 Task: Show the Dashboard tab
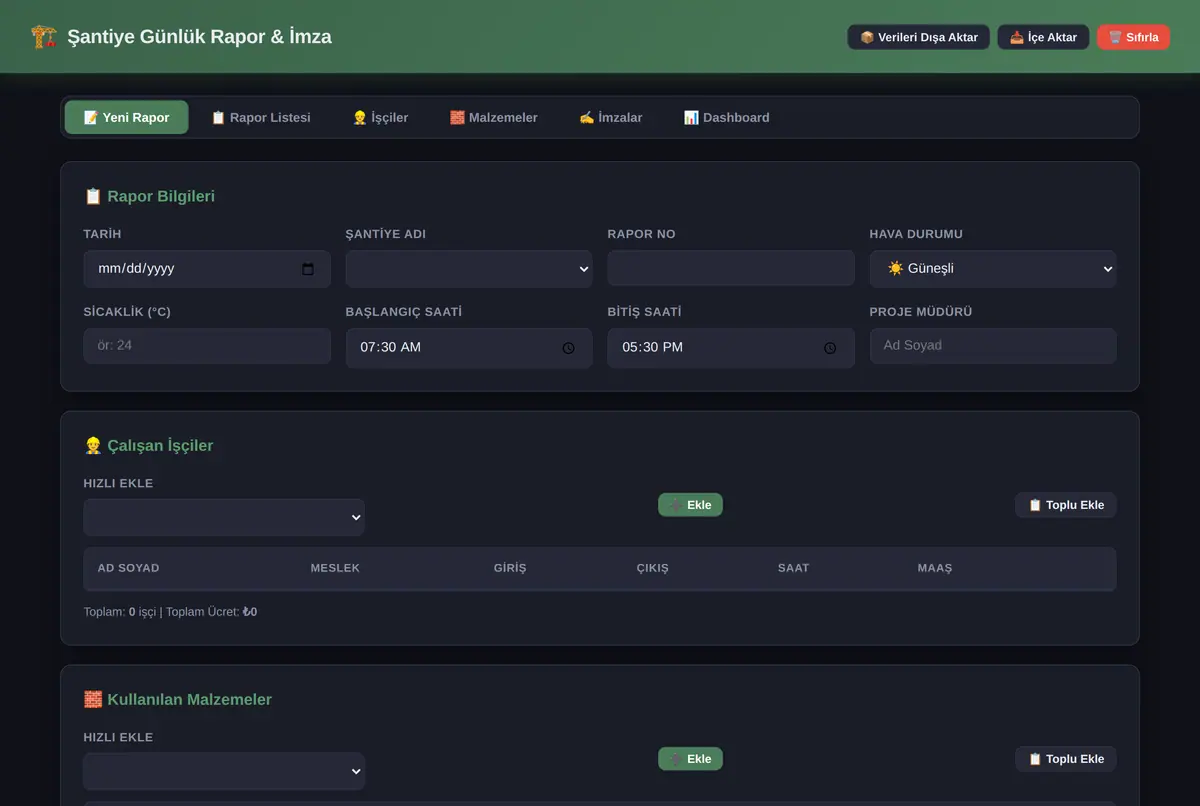(x=726, y=117)
